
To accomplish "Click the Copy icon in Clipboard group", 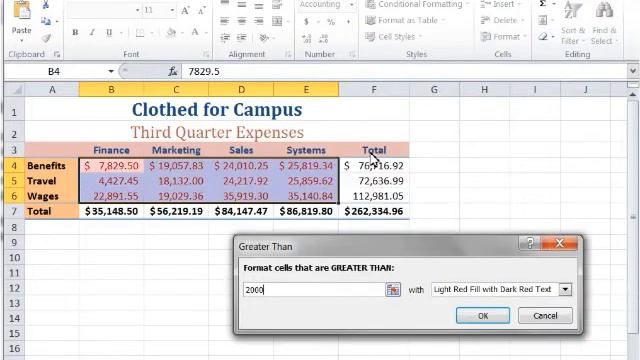I will pyautogui.click(x=45, y=21).
